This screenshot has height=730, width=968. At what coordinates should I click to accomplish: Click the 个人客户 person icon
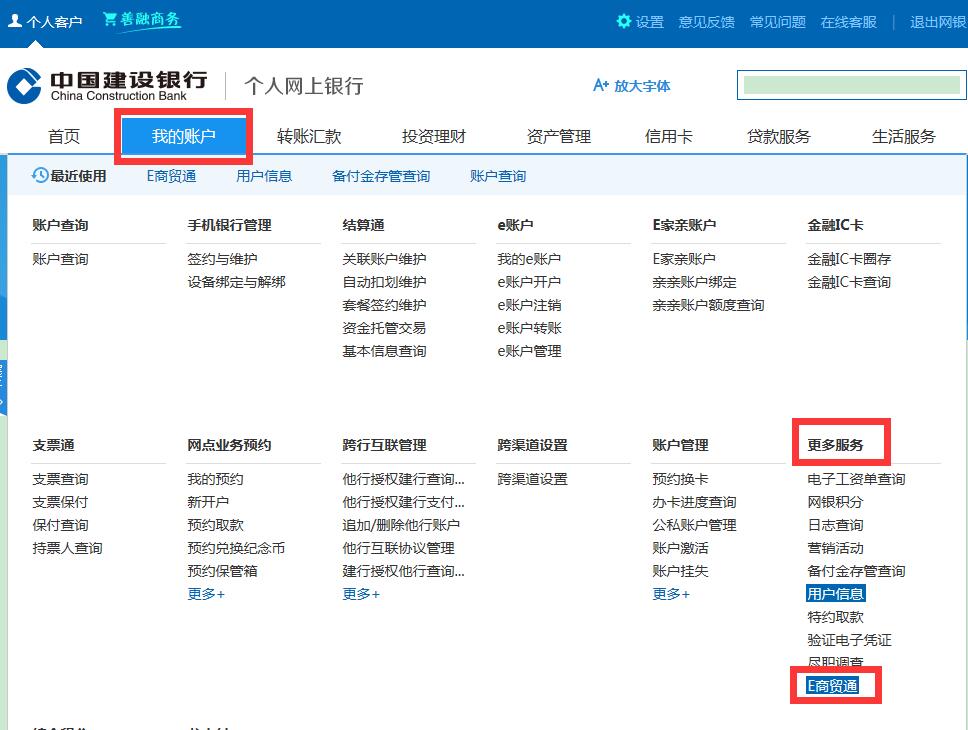[15, 21]
